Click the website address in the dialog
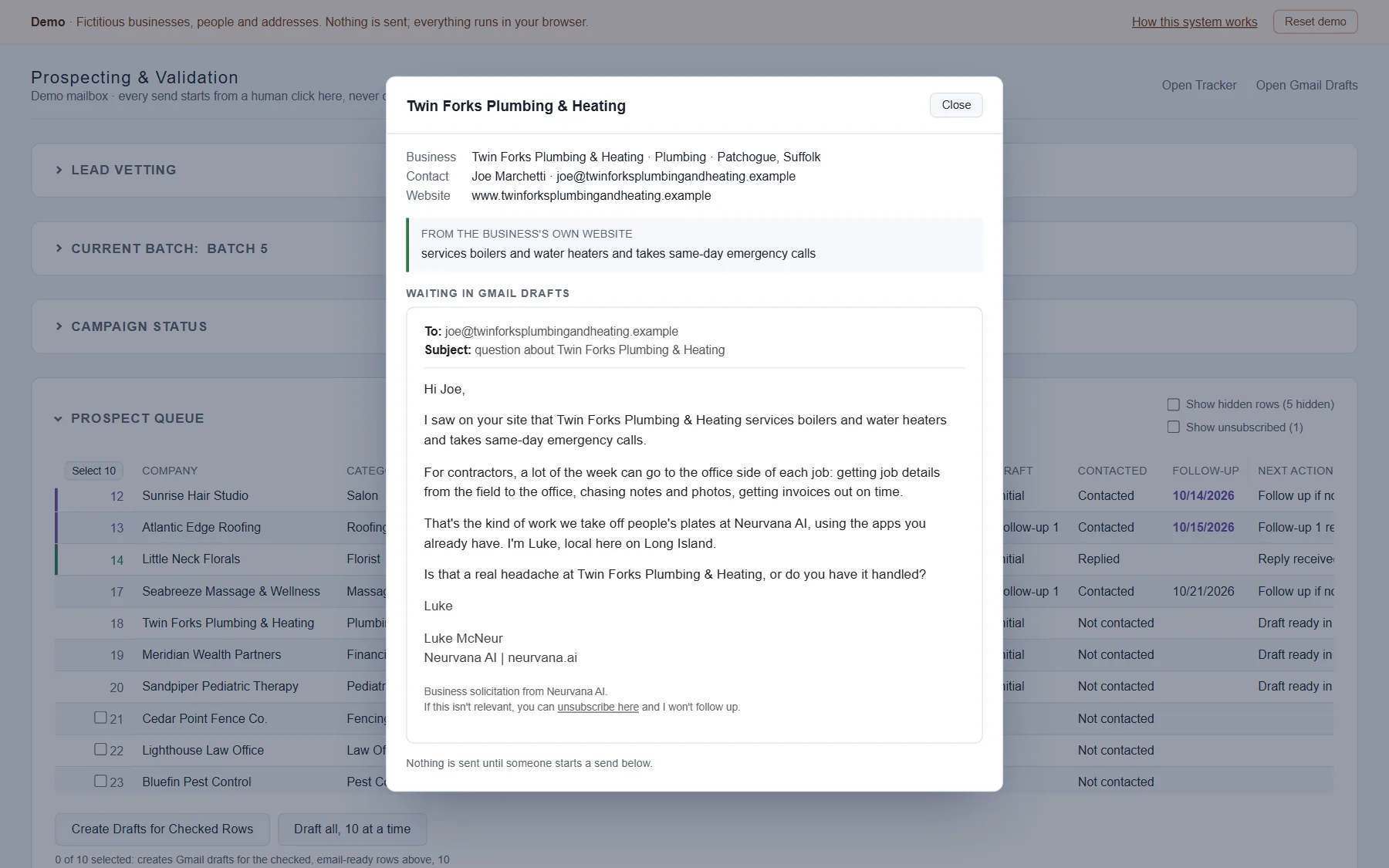 click(591, 195)
